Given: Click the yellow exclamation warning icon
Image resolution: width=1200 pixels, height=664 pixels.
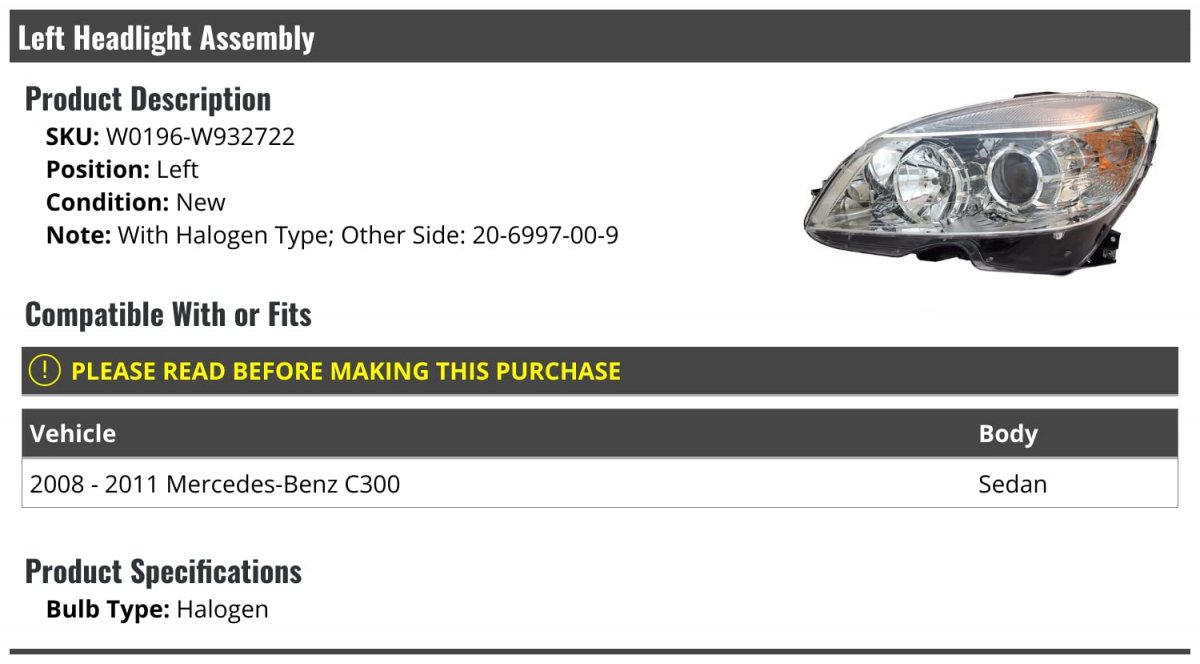Looking at the screenshot, I should tap(45, 371).
